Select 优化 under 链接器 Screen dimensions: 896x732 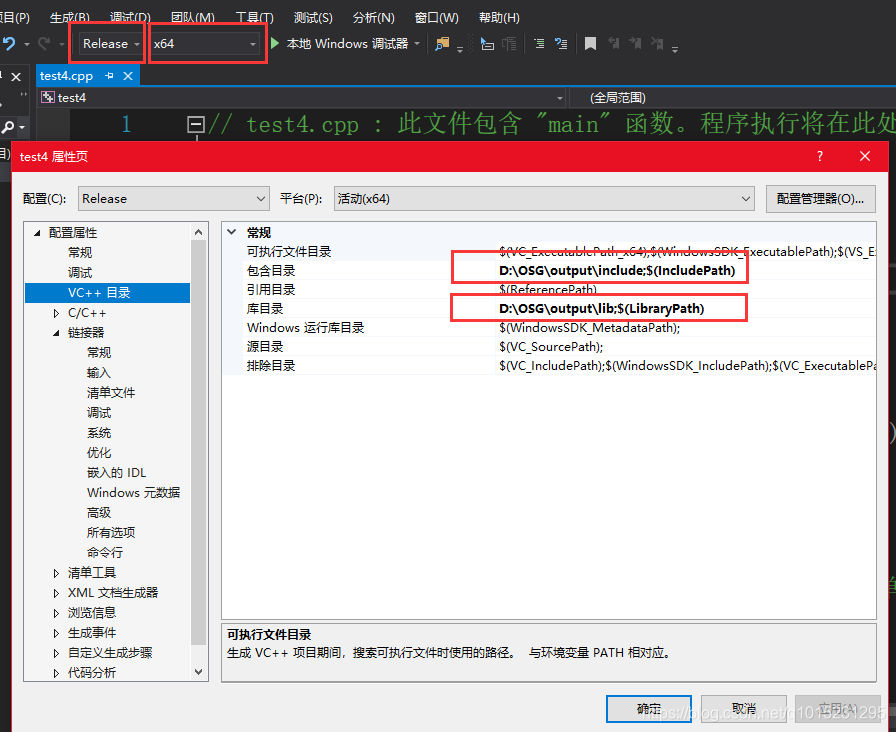tap(99, 453)
